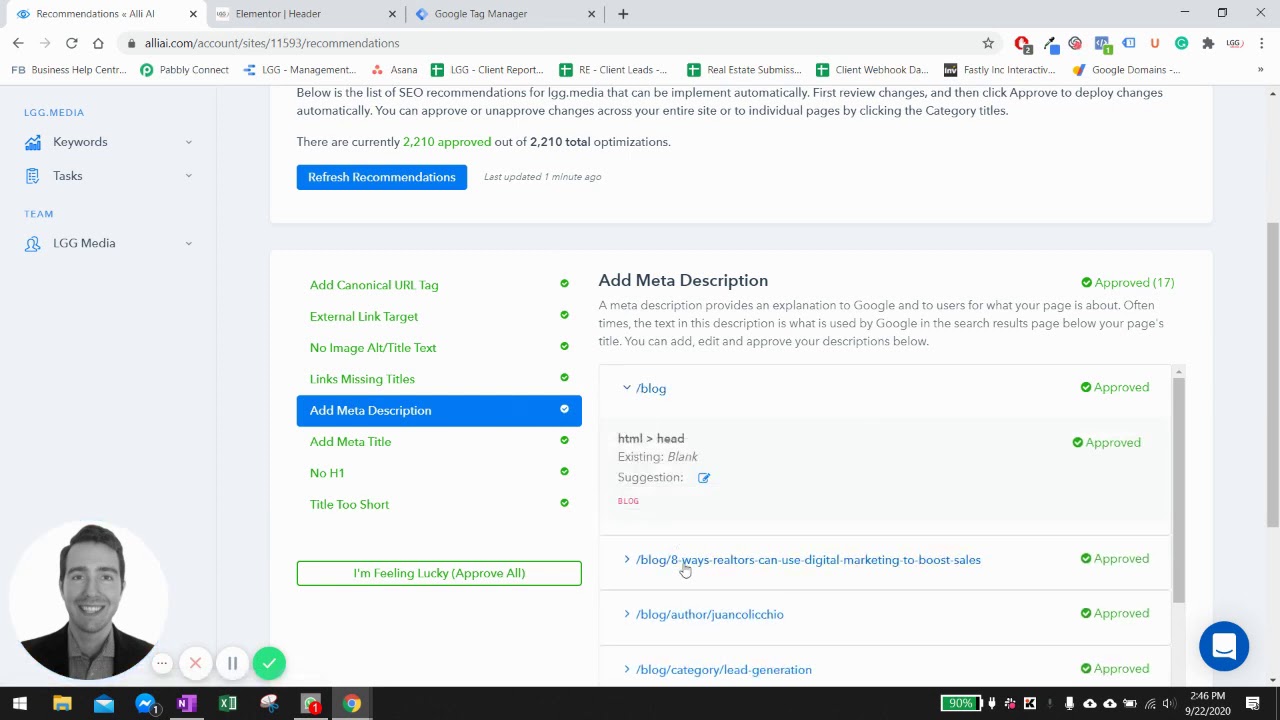Toggle Approved on /blog/author/juancolicchio
The height and width of the screenshot is (720, 1280).
[x=1115, y=613]
